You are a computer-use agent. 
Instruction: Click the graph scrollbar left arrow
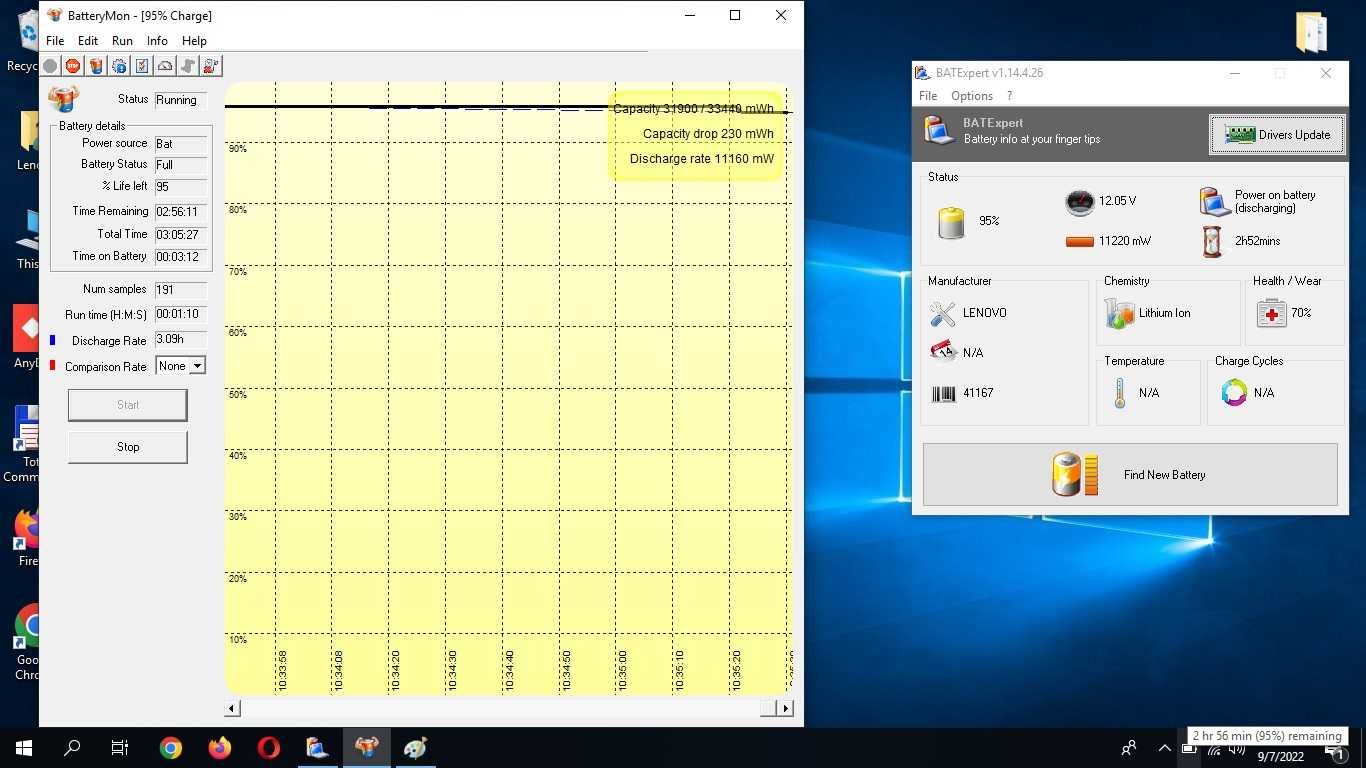[232, 708]
